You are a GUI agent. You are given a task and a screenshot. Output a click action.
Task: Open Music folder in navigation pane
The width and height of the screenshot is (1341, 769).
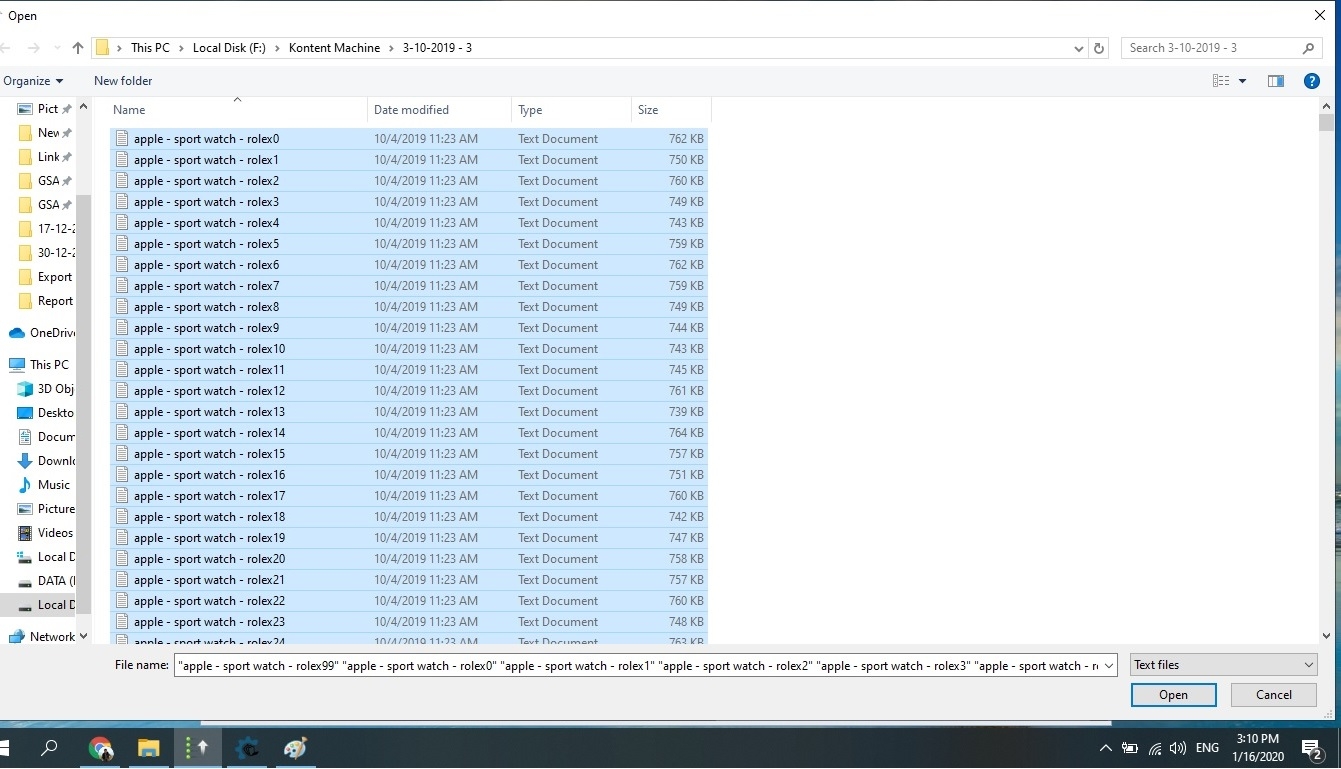(44, 485)
